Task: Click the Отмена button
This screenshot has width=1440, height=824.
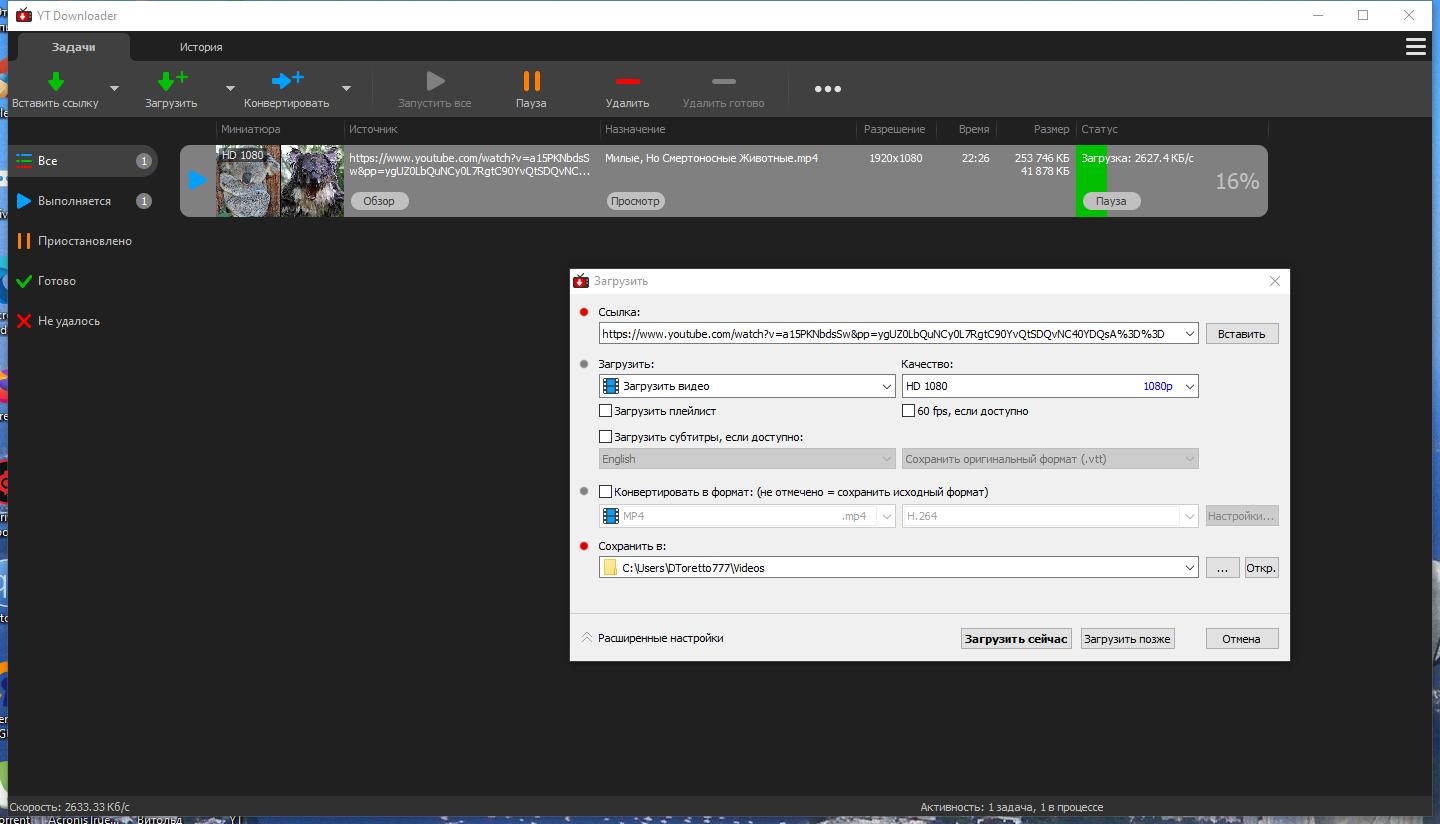Action: tap(1242, 639)
